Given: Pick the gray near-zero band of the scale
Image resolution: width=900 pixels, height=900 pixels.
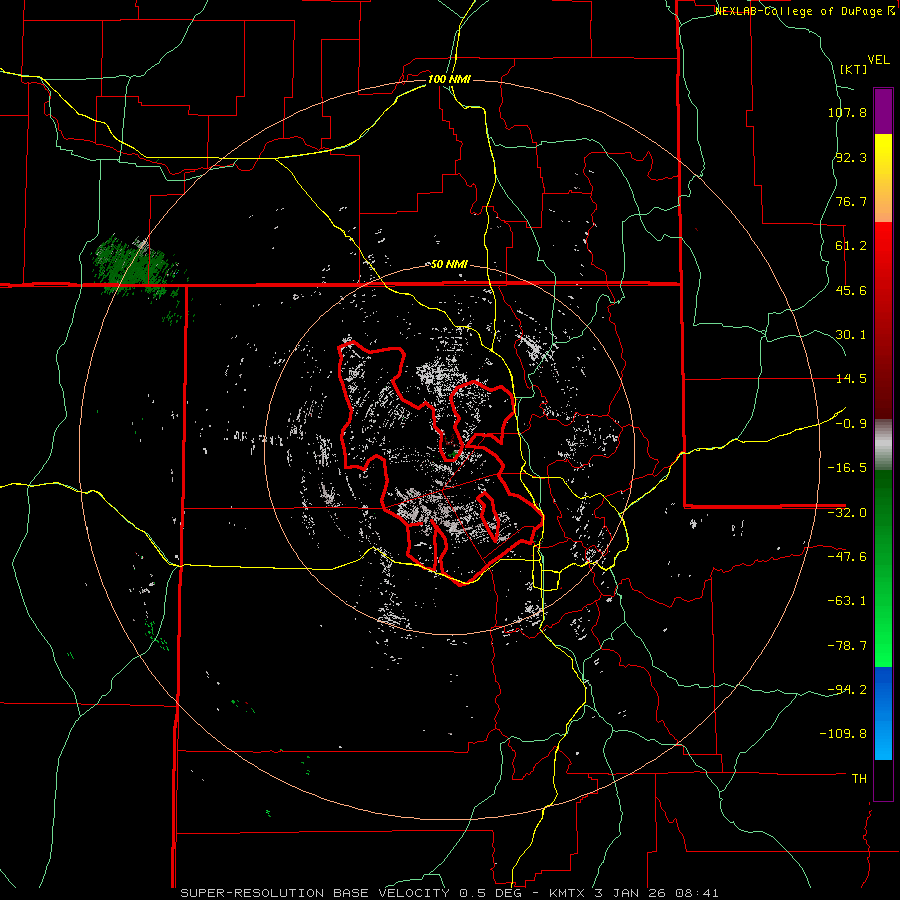Looking at the screenshot, I should (x=883, y=445).
